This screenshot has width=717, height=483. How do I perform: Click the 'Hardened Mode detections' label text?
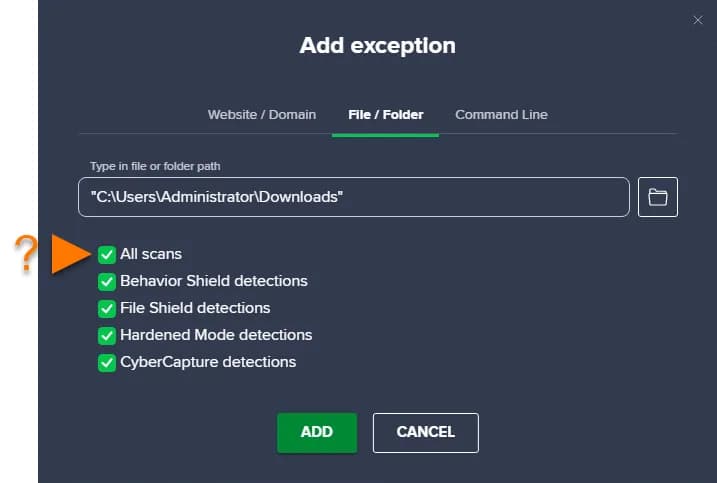(x=216, y=335)
